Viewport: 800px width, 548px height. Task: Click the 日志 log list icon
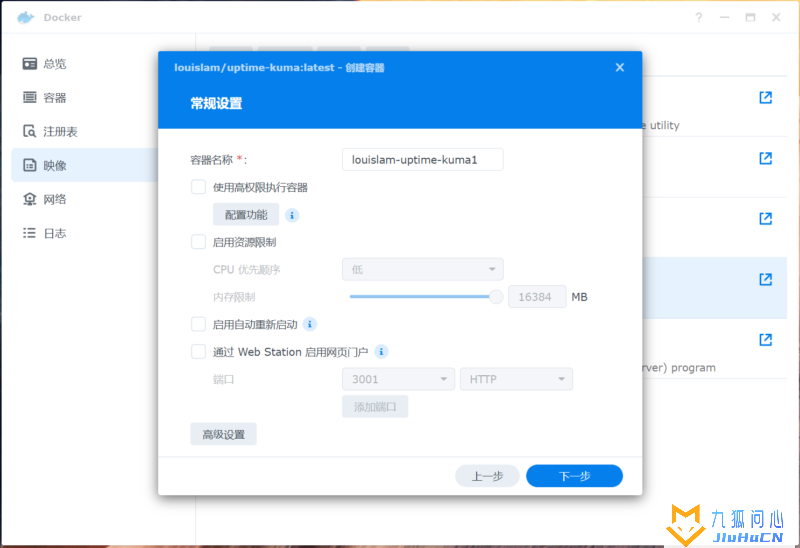tap(30, 233)
